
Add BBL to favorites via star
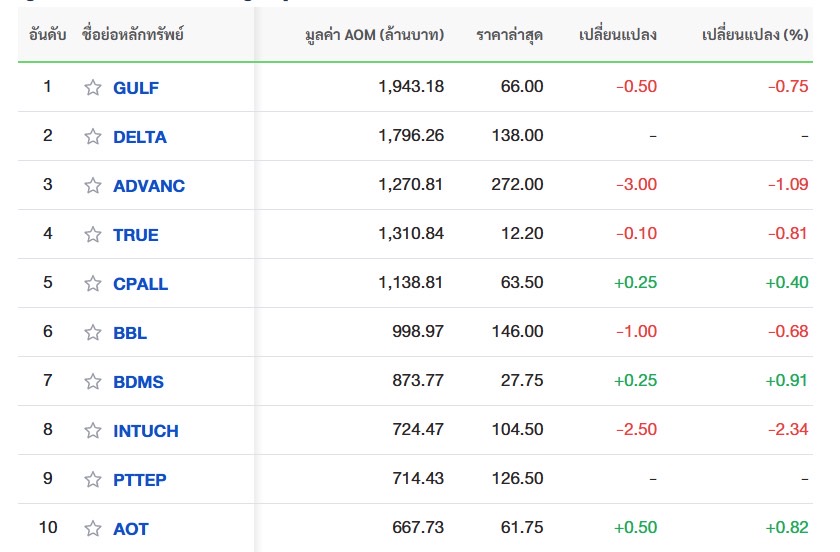point(93,333)
